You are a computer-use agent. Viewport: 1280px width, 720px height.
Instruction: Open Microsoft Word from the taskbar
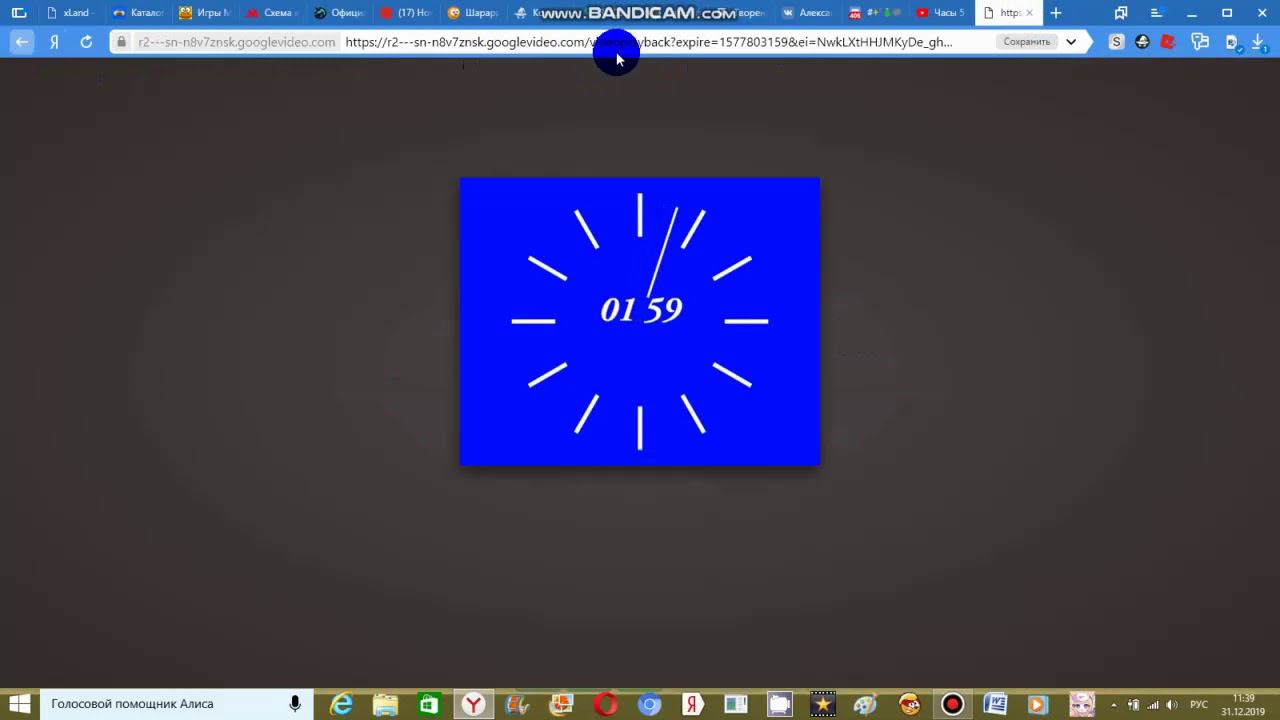tap(995, 704)
